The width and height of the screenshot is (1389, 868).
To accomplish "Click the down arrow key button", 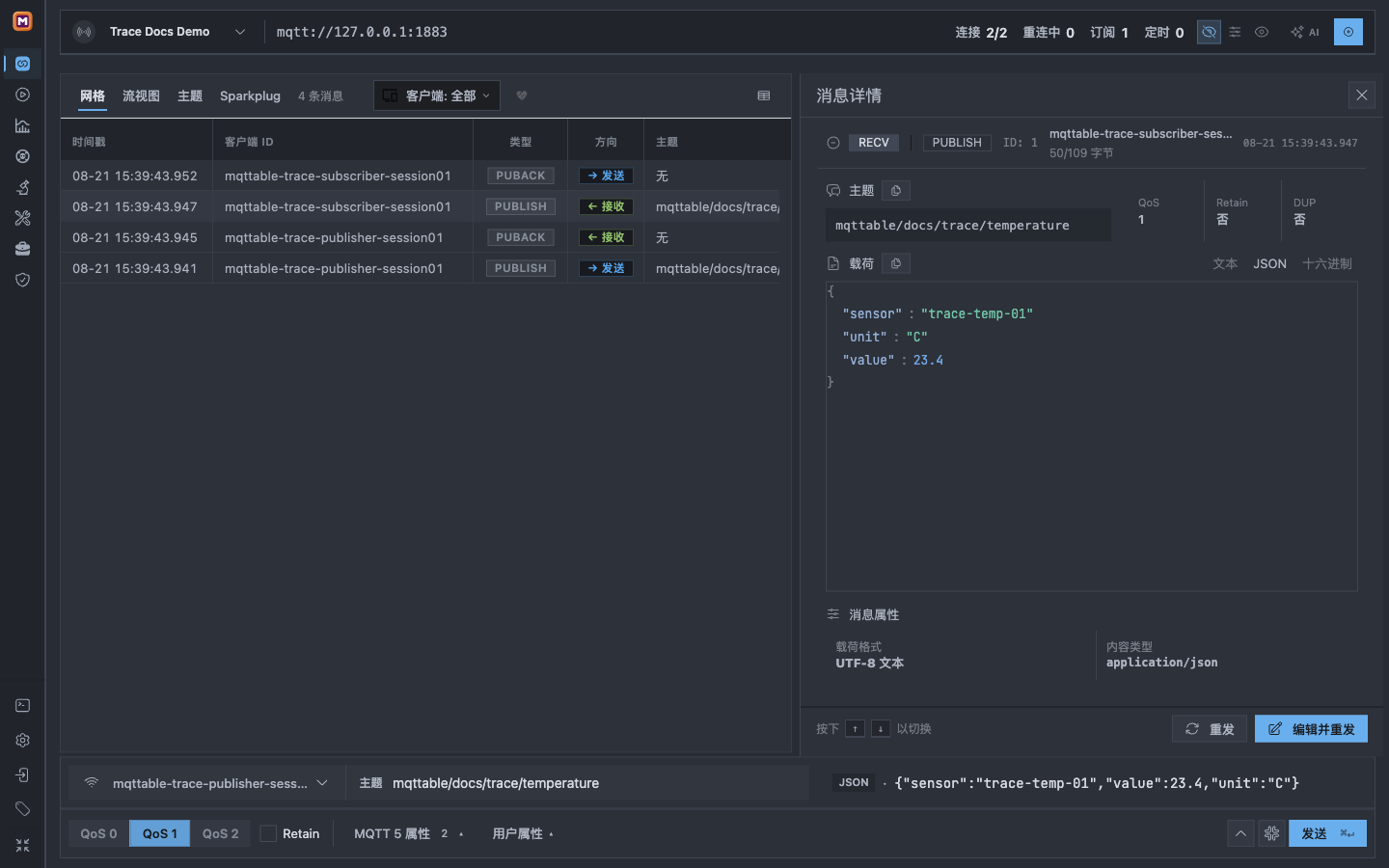I will (x=881, y=728).
